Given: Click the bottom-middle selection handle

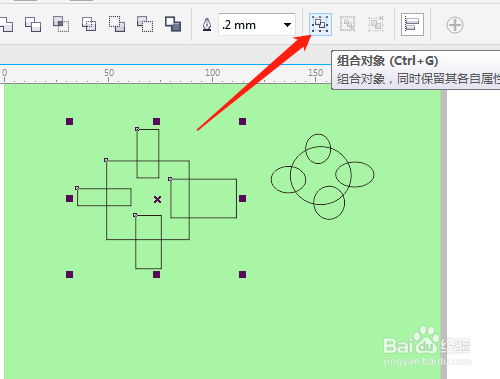Looking at the screenshot, I should [156, 274].
